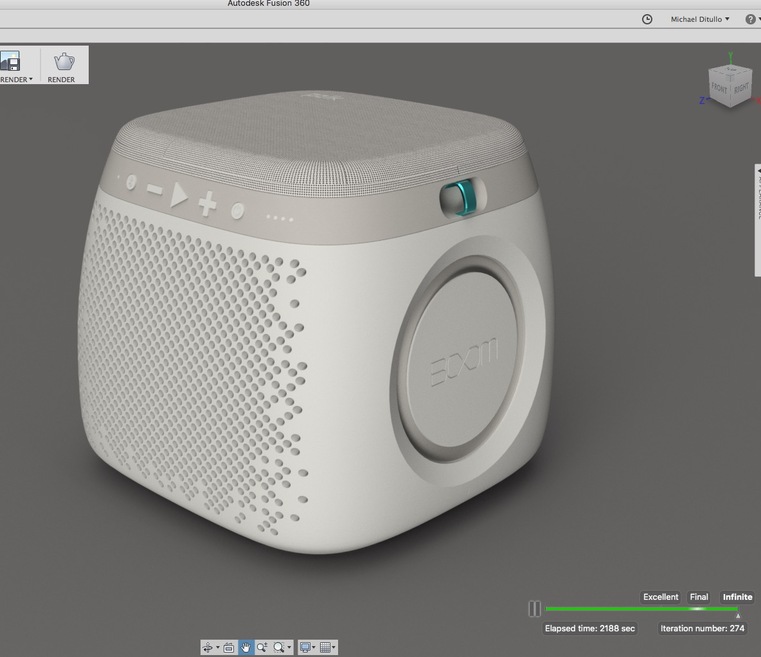Expand the Orbit tool options arrow
Screen dimensions: 761x657
tap(217, 647)
